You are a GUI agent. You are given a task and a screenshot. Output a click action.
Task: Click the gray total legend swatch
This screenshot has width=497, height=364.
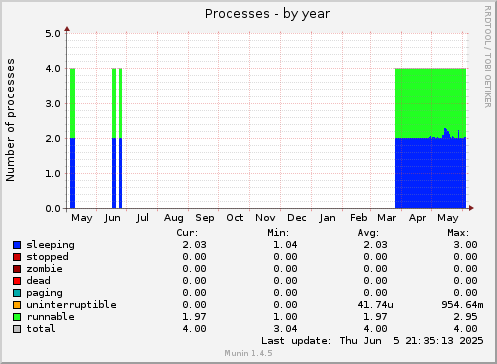(x=17, y=329)
